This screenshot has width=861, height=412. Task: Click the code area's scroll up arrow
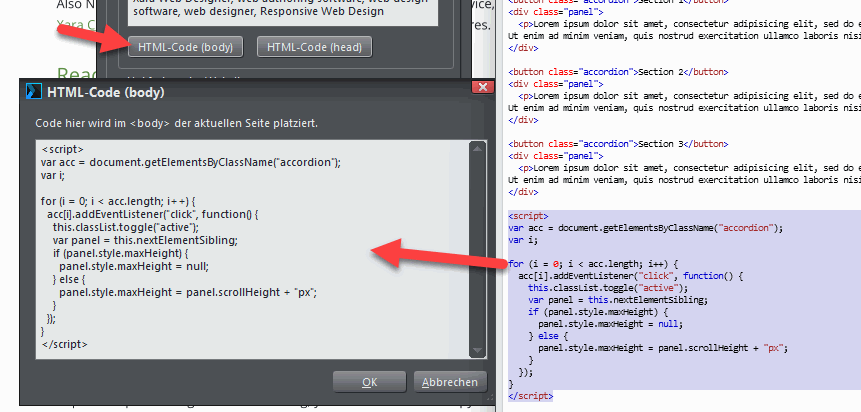tap(477, 148)
